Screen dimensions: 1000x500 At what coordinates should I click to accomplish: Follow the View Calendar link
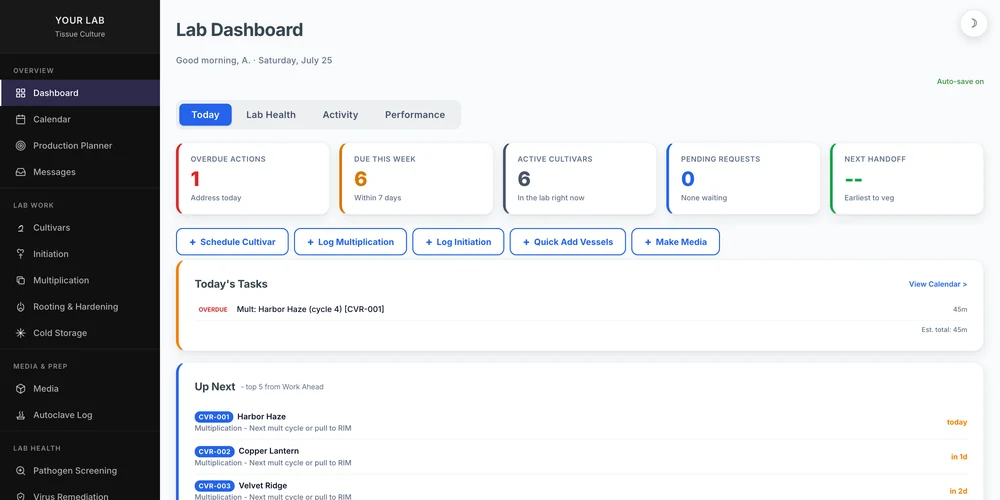[x=938, y=284]
